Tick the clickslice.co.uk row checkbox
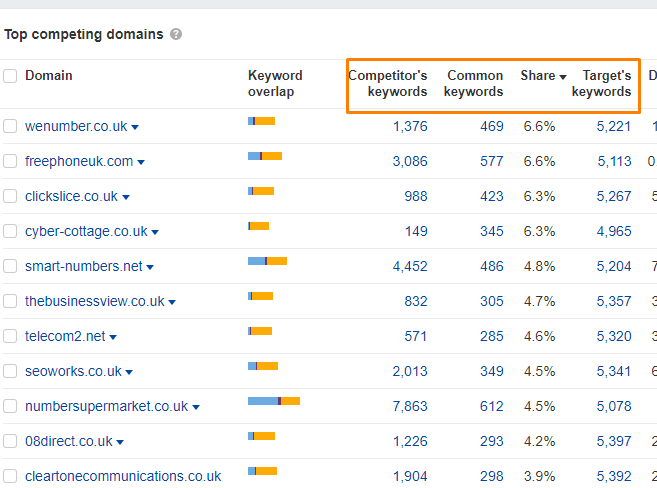 pos(10,196)
